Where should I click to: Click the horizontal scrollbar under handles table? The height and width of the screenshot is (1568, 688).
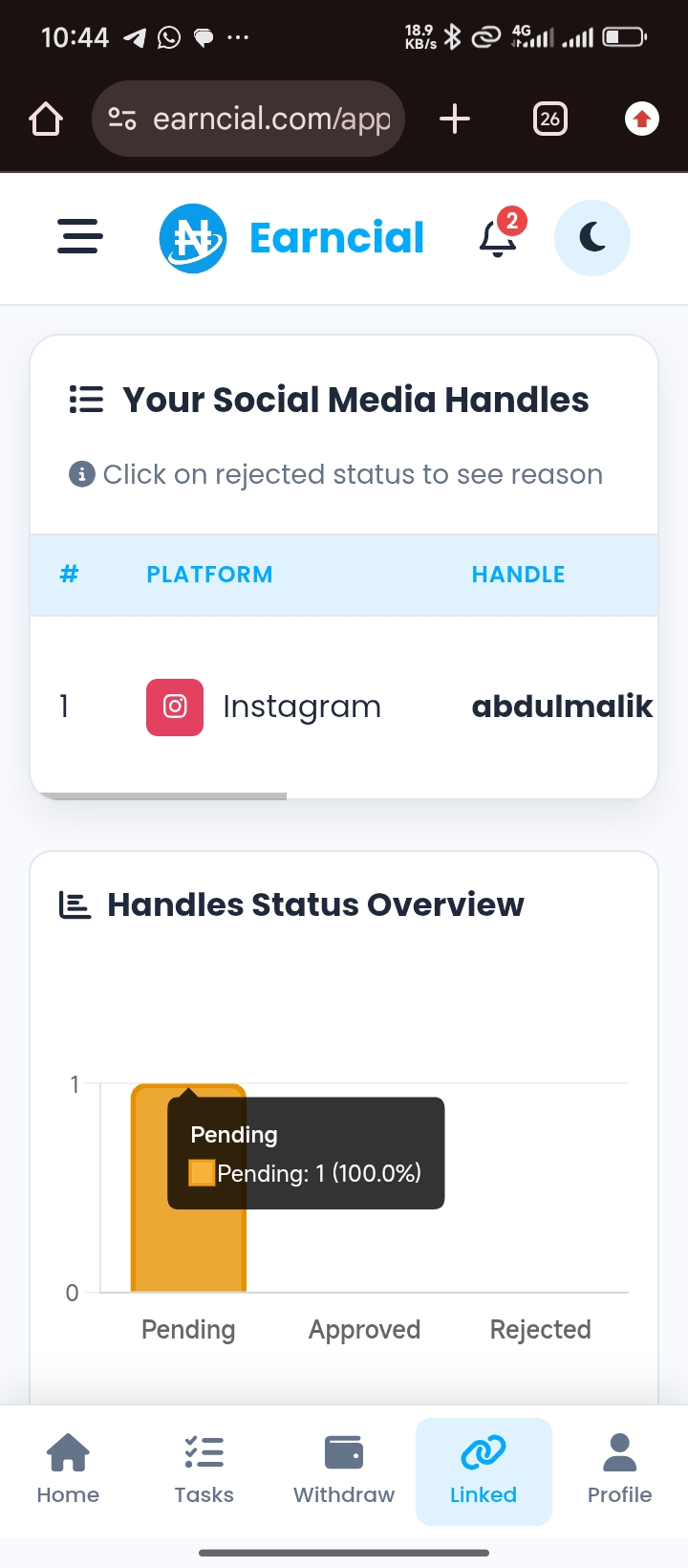point(160,795)
